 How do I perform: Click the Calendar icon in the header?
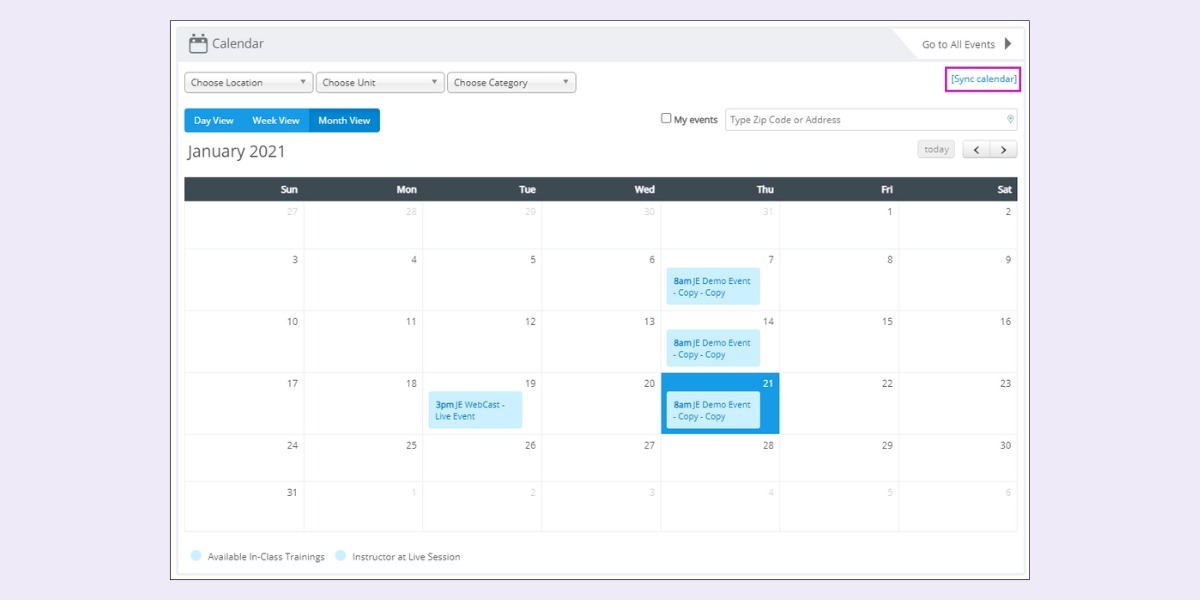click(199, 43)
